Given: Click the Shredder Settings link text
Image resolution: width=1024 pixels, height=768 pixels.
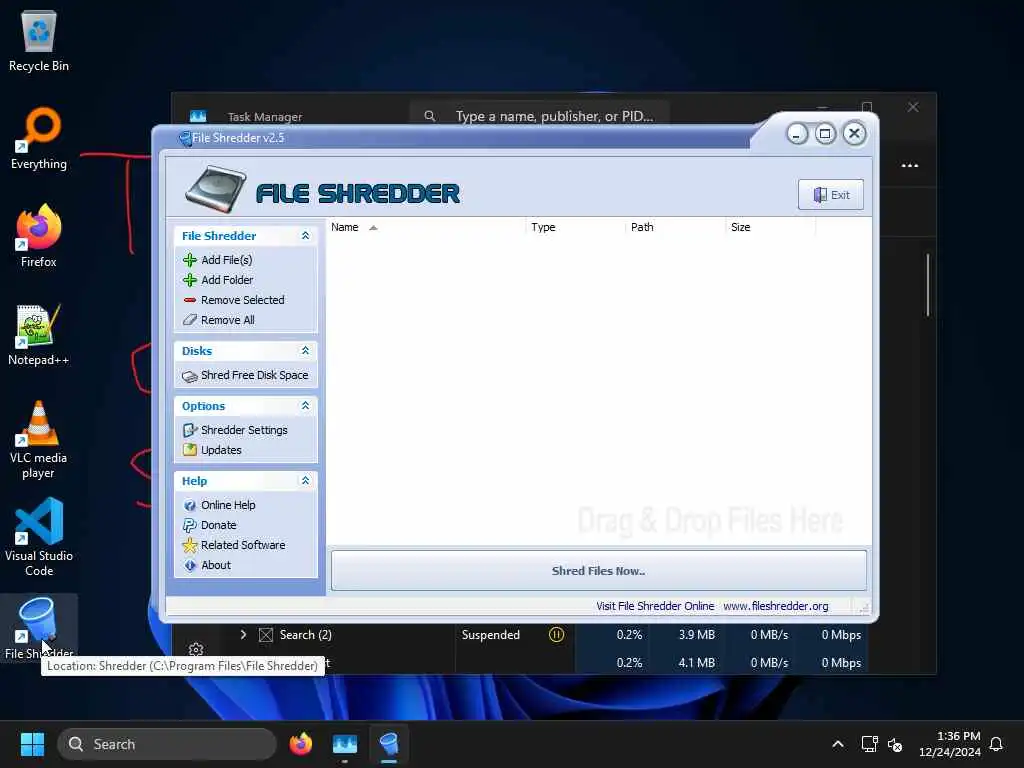Looking at the screenshot, I should 244,430.
